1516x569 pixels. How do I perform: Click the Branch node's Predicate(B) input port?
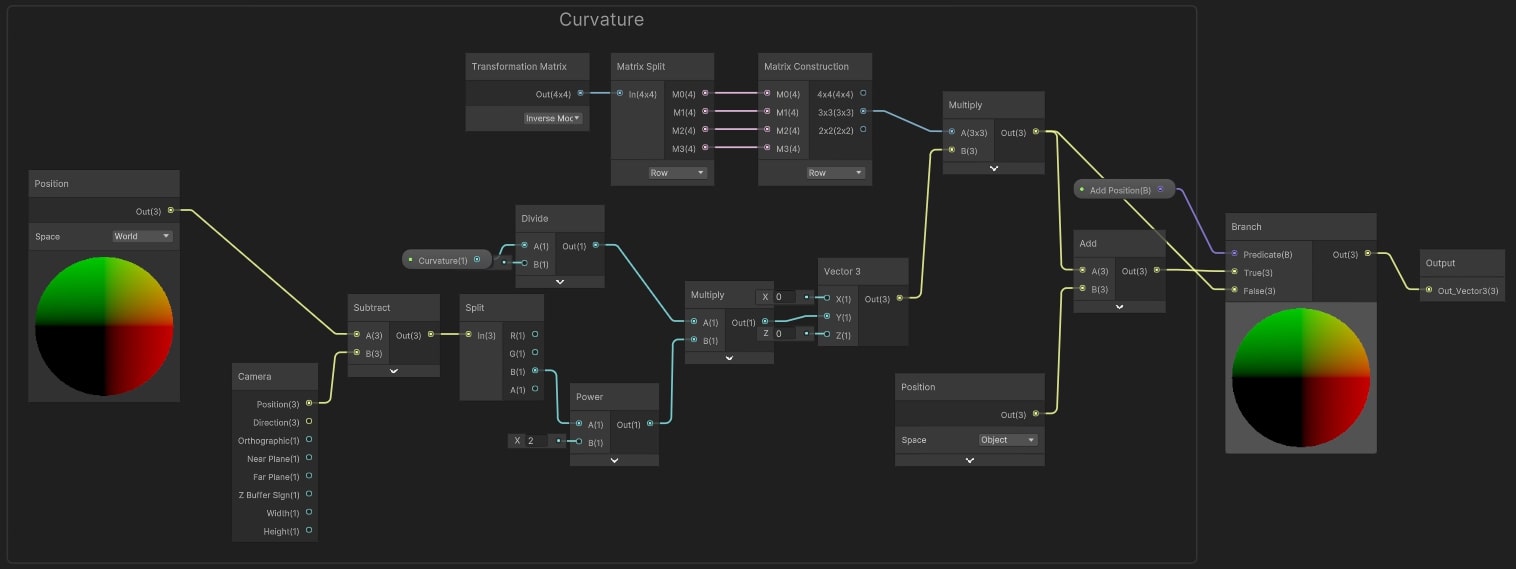(1235, 253)
